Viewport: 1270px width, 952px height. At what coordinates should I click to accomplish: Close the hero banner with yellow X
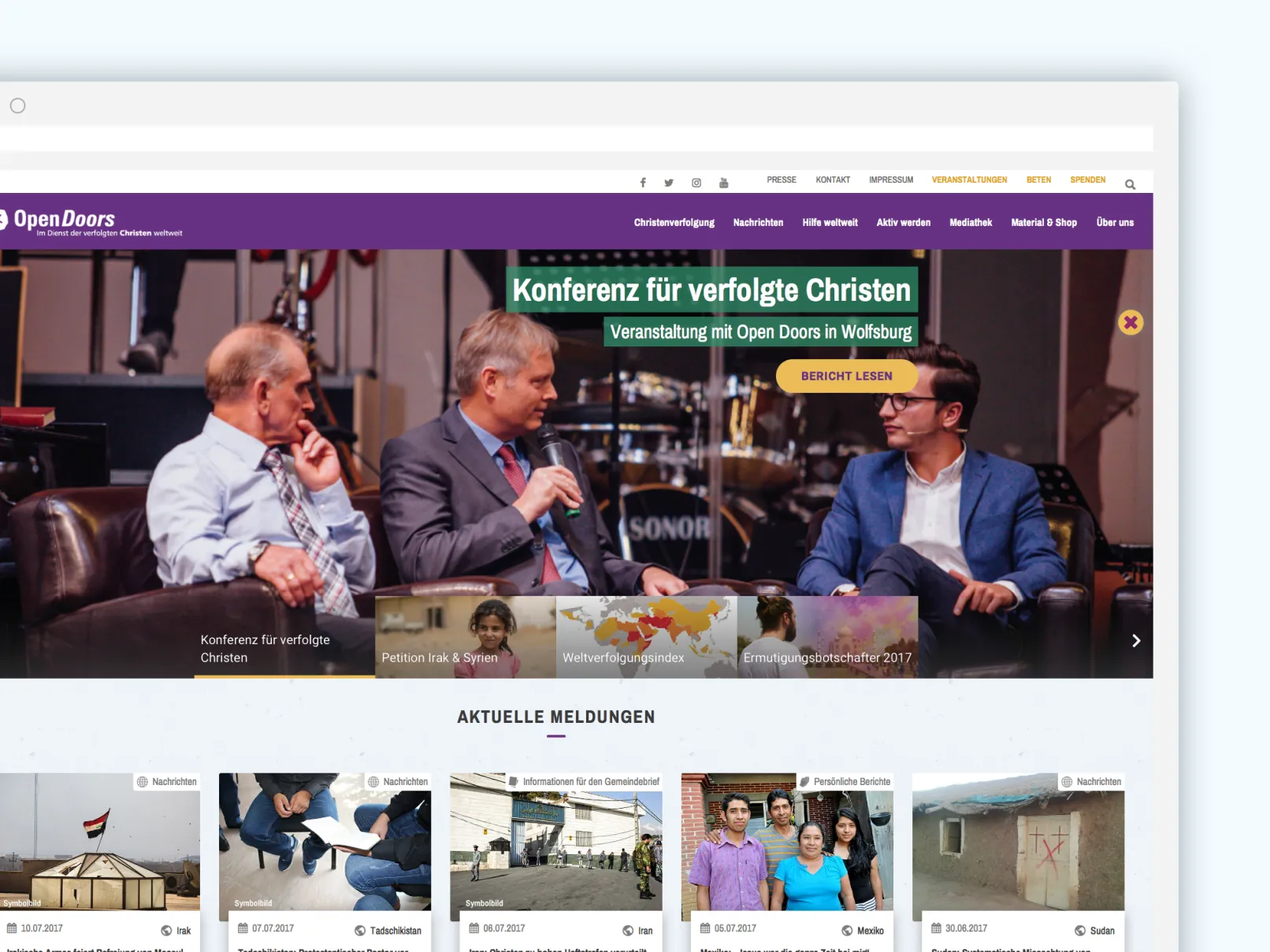click(1131, 322)
